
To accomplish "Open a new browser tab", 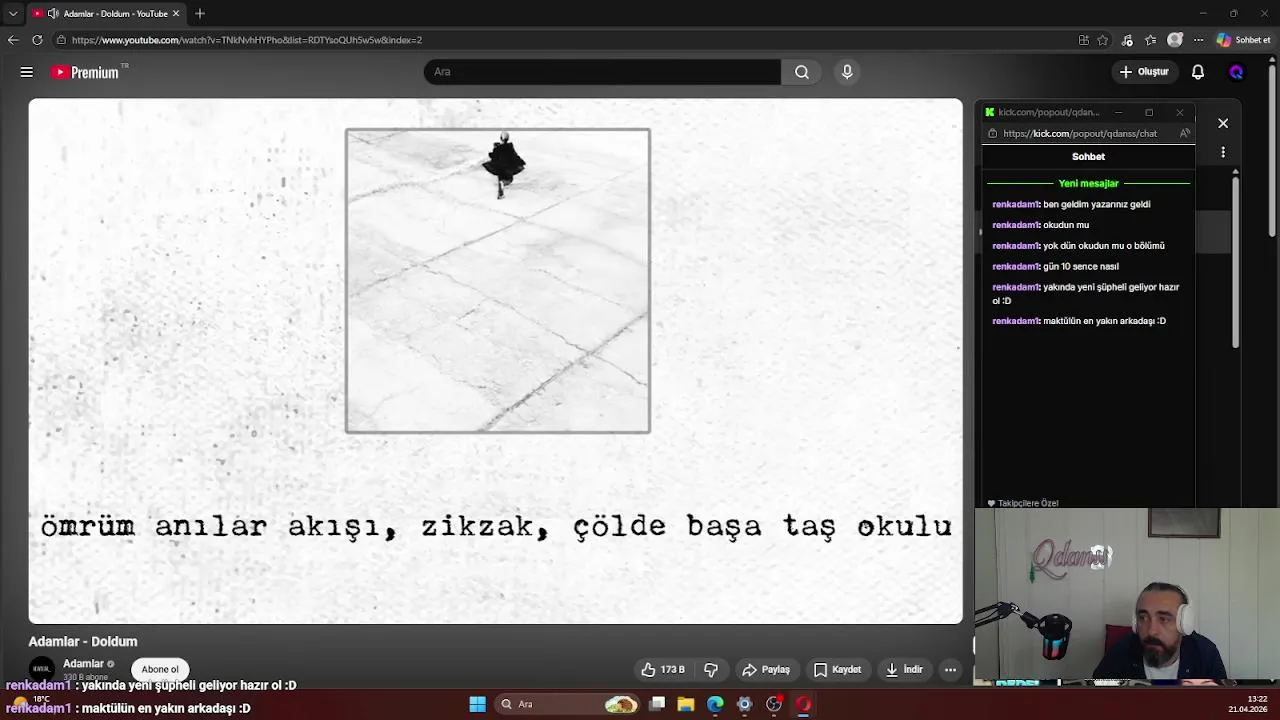I will pyautogui.click(x=200, y=14).
